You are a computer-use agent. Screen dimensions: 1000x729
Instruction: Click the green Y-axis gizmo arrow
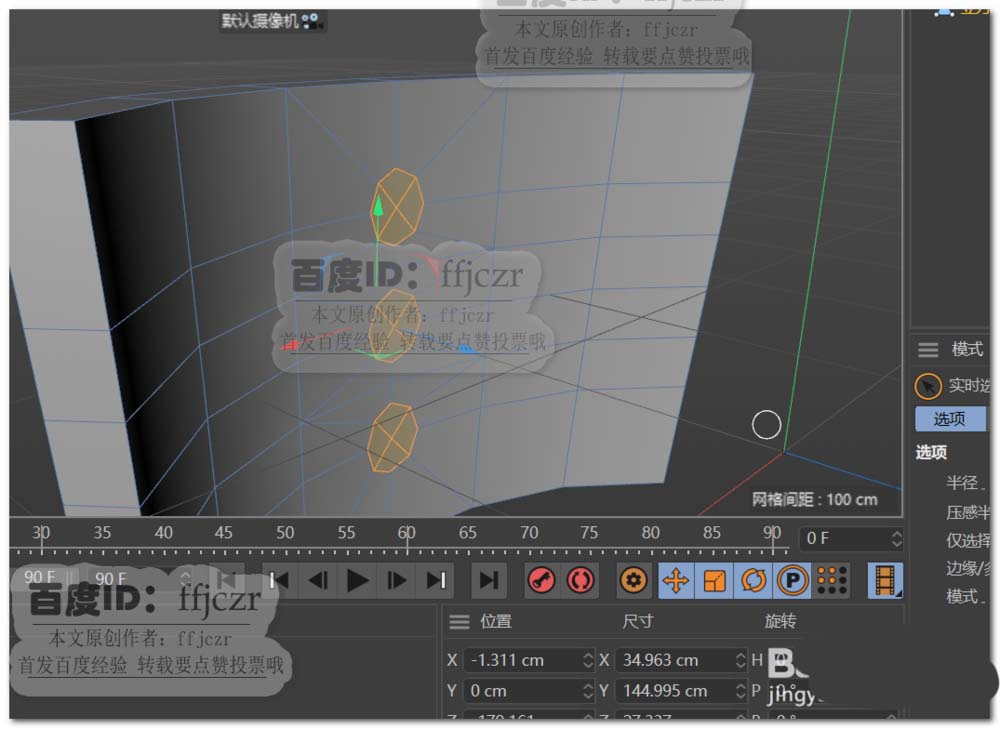[378, 207]
